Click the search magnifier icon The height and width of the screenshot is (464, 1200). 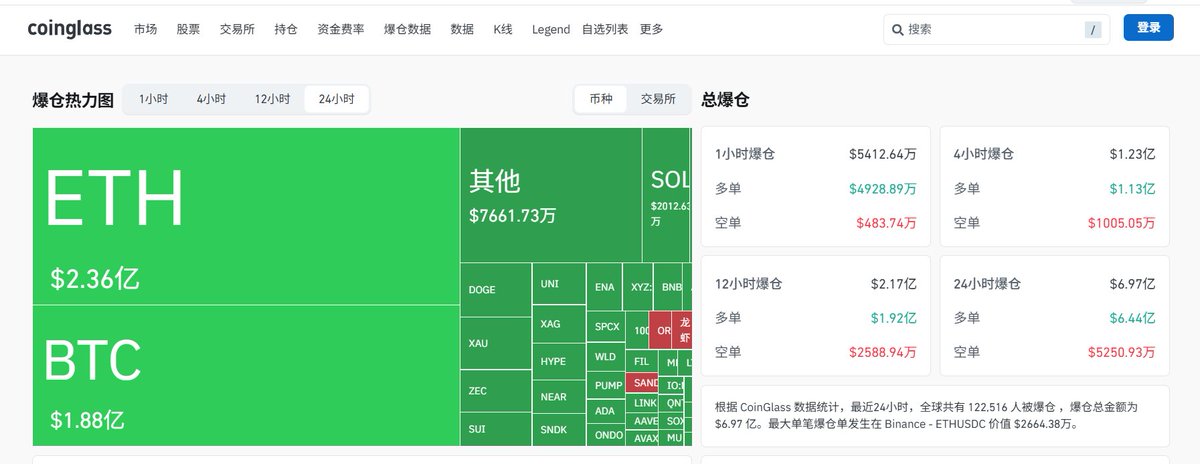pos(898,30)
